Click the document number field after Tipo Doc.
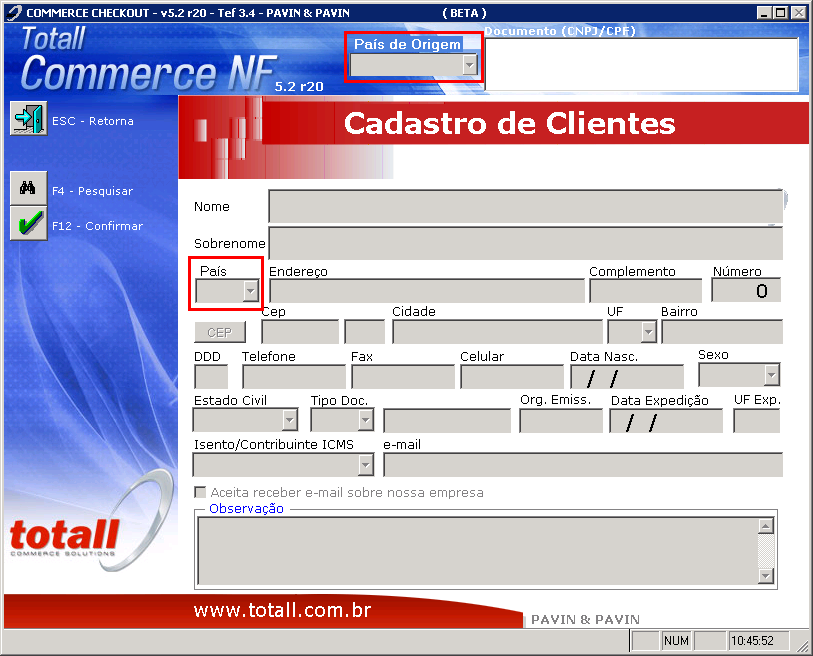The image size is (813, 656). click(447, 421)
